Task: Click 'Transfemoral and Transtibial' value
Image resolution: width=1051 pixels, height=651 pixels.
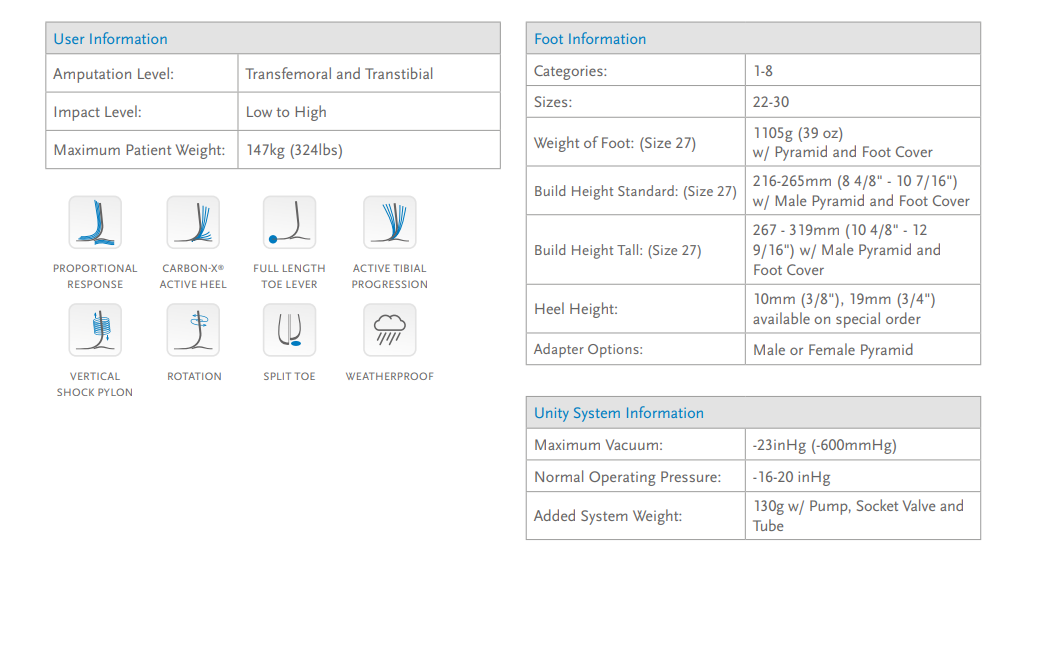Action: point(339,74)
